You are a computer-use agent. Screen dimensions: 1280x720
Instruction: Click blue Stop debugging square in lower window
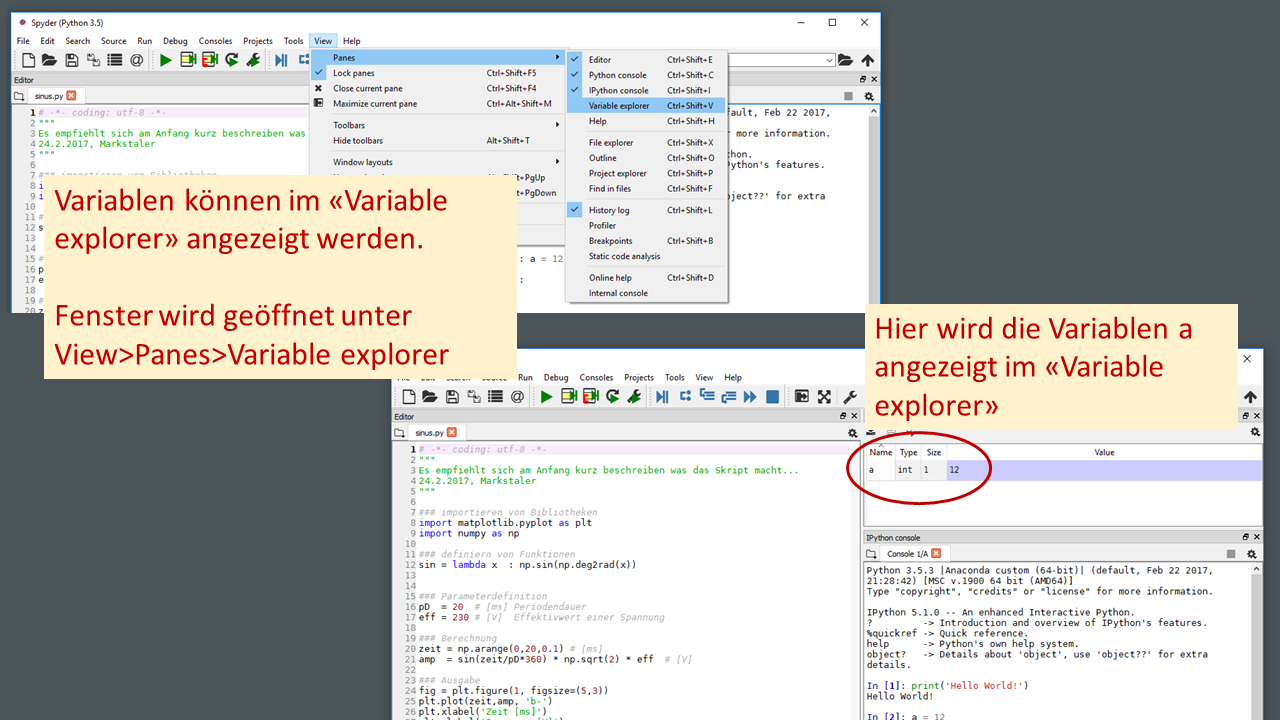772,397
